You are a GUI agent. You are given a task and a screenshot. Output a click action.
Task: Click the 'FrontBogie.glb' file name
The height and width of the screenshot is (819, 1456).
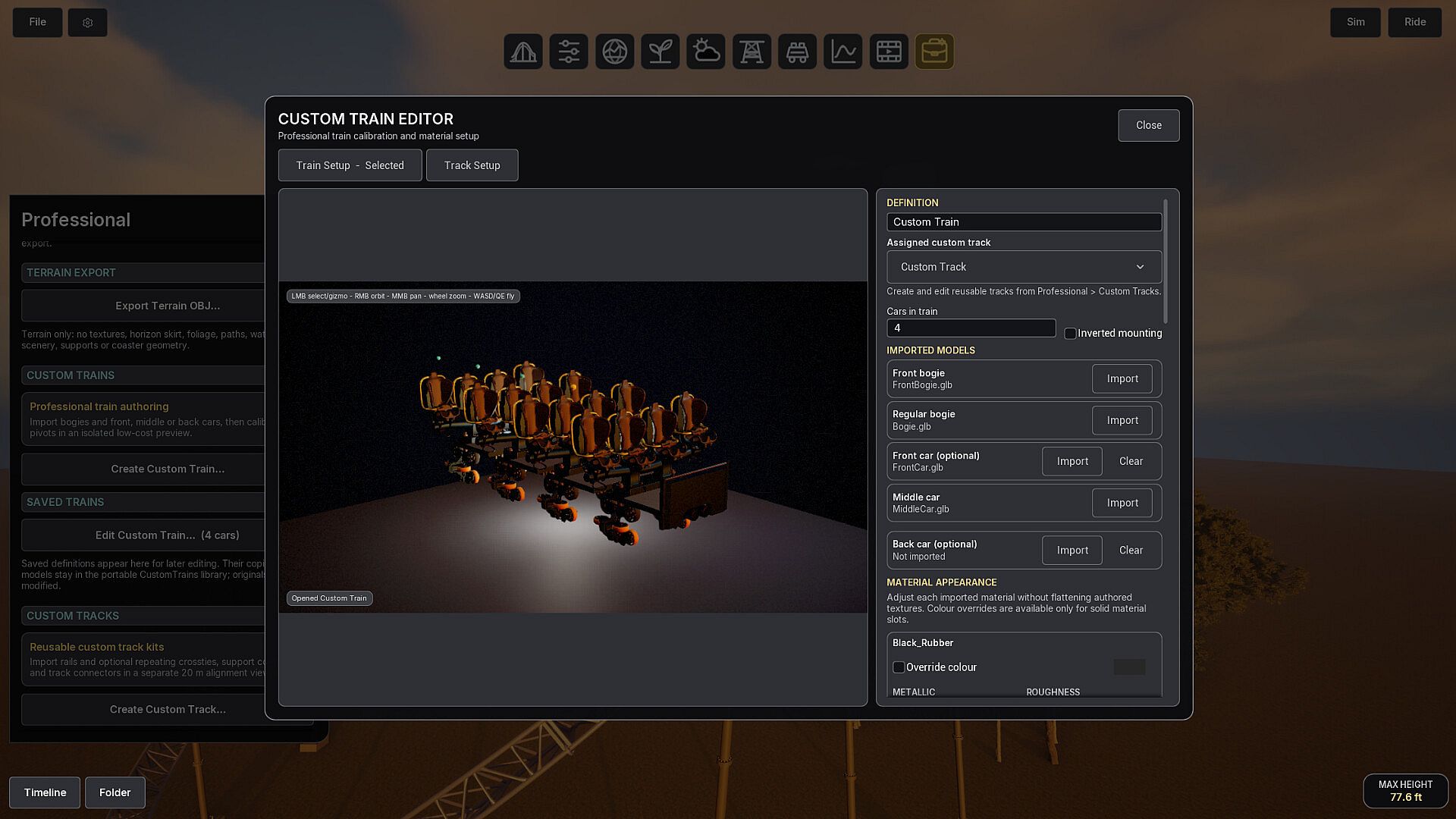click(922, 385)
